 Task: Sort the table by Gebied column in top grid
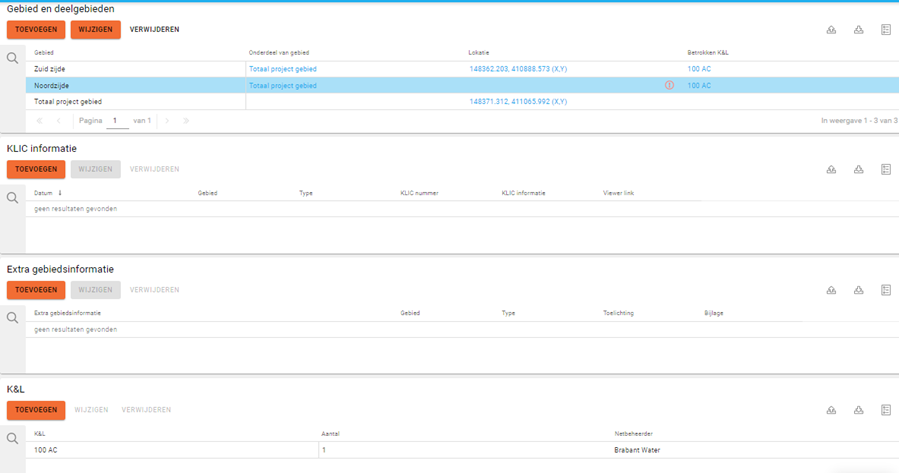(44, 51)
